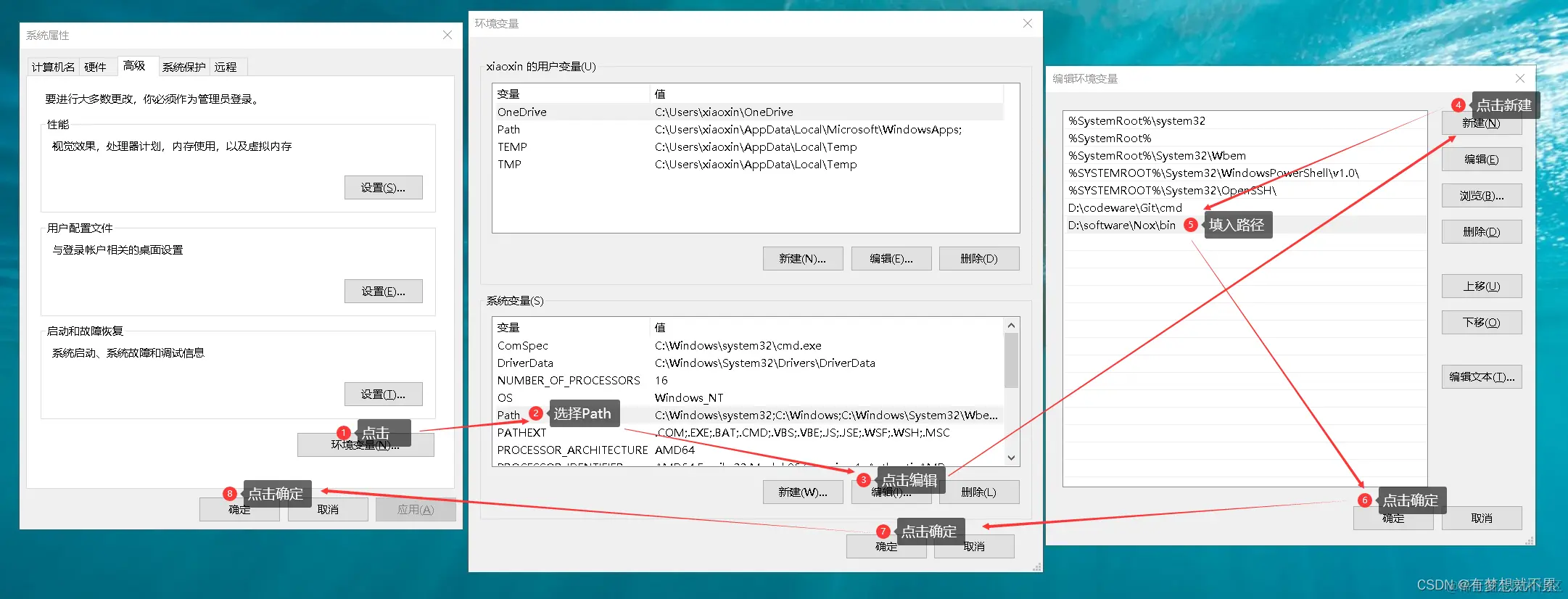Click 新建(N) under user variables
The width and height of the screenshot is (1568, 599).
(x=803, y=258)
